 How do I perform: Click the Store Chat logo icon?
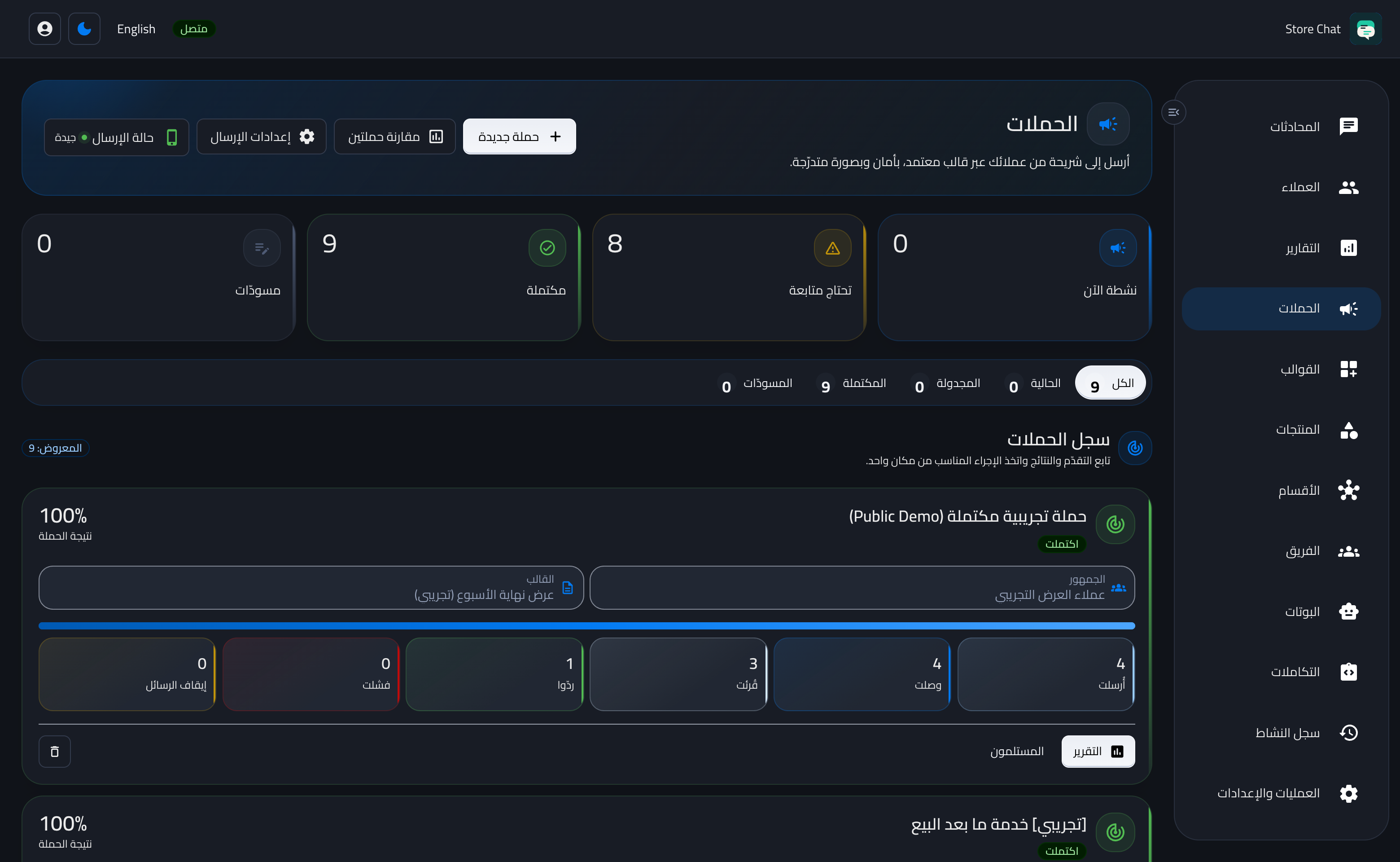[1365, 29]
